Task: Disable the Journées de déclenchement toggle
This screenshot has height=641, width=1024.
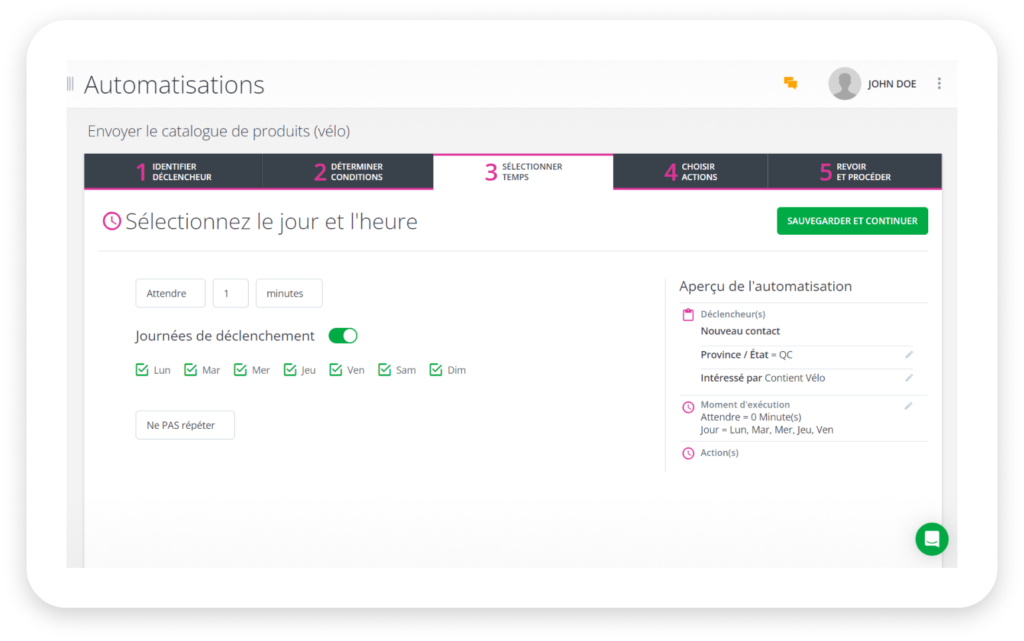Action: 342,335
